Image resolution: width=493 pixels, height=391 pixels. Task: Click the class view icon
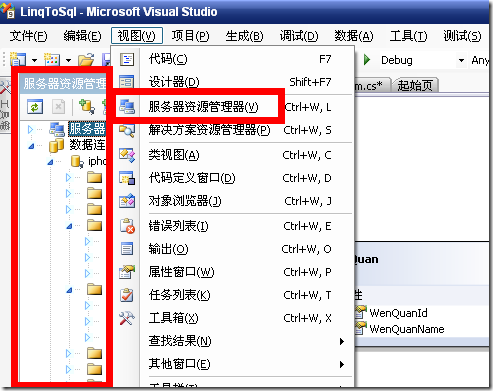127,155
